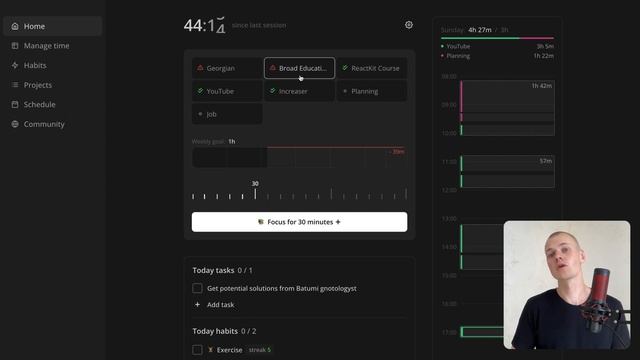Screen dimensions: 640x360
Task: Click the Add task link
Action: (220, 304)
